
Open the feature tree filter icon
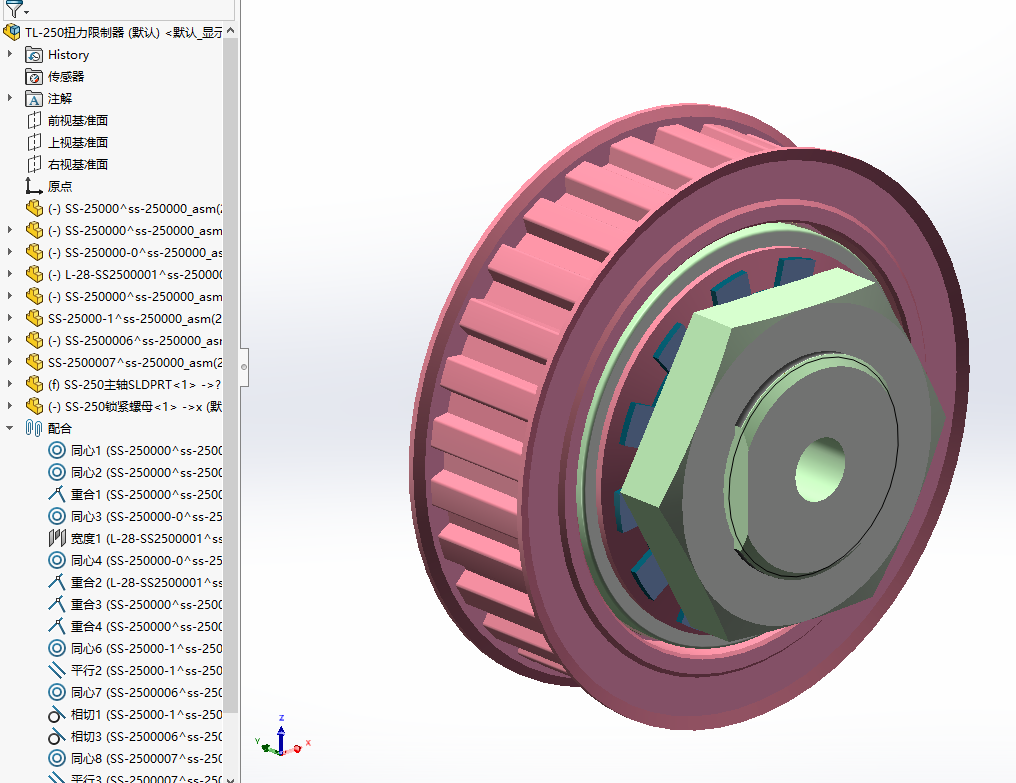12,8
